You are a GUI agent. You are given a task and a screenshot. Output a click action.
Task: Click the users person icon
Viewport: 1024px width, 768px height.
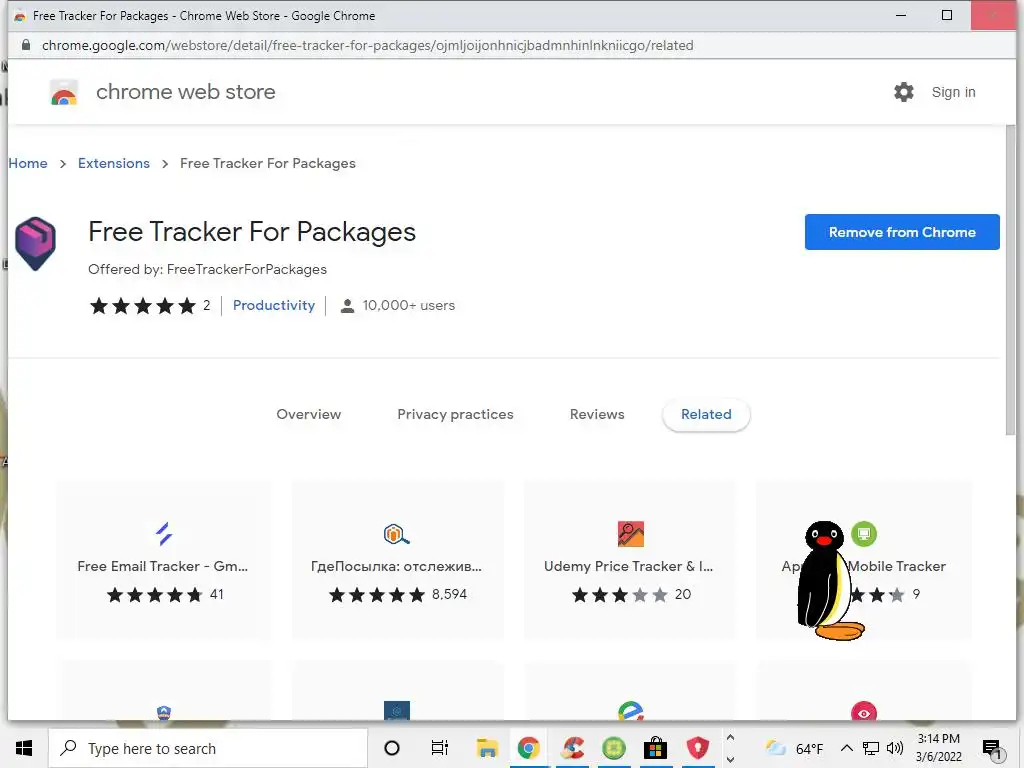(347, 306)
